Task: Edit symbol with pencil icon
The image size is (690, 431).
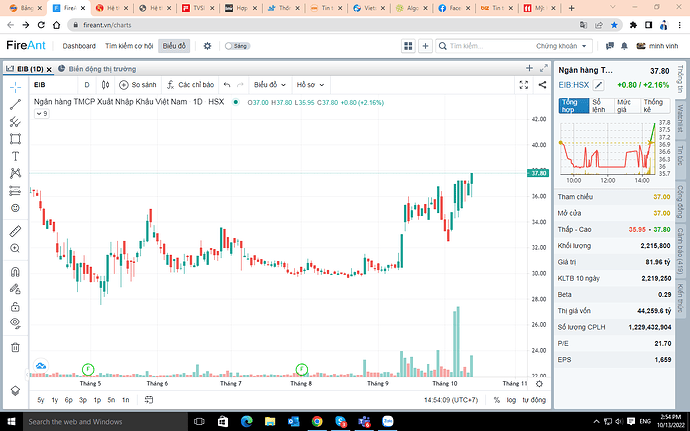Action: (598, 85)
